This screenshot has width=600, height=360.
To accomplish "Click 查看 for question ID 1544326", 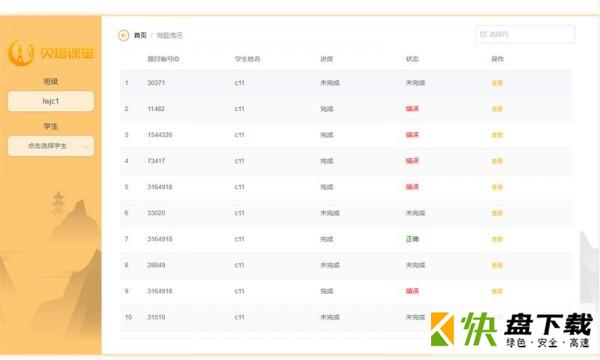I will [x=497, y=135].
